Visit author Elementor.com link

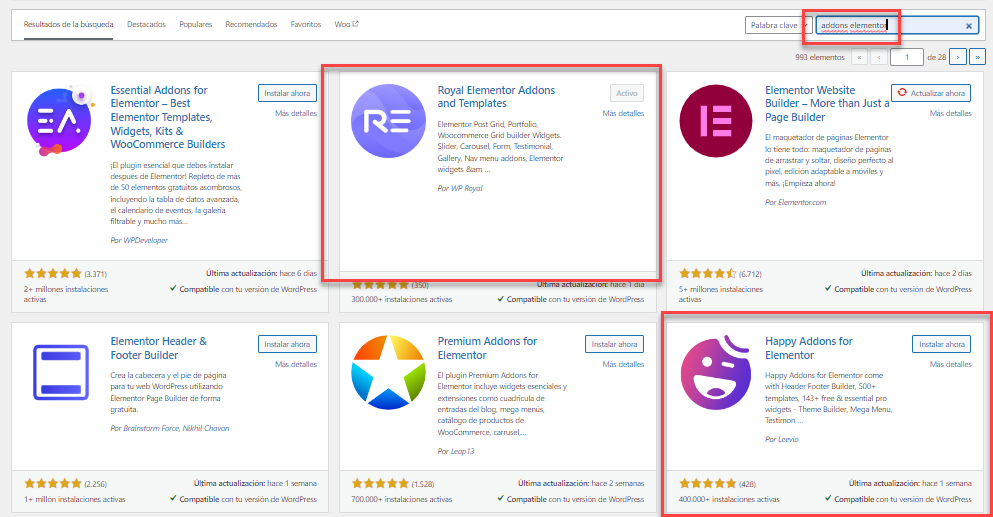pyautogui.click(x=802, y=202)
